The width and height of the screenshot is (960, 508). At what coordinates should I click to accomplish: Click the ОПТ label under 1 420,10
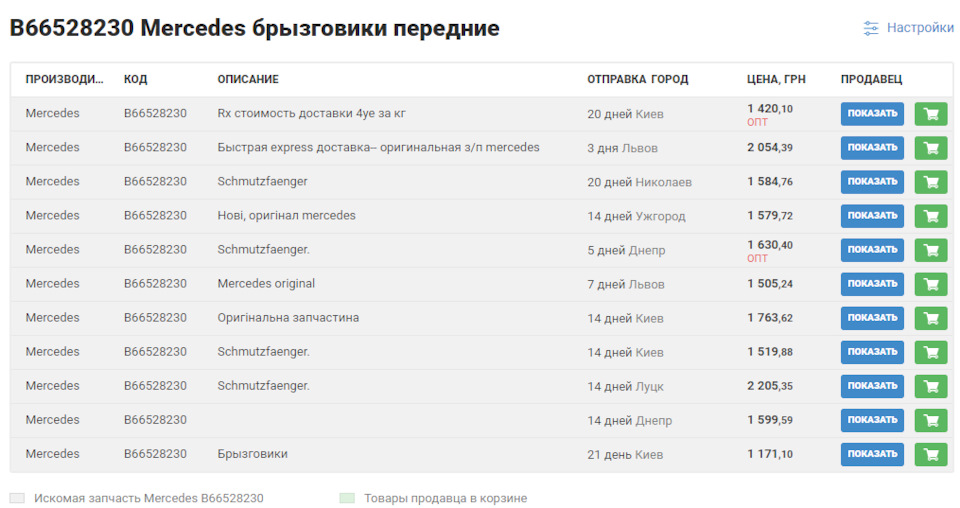[757, 122]
